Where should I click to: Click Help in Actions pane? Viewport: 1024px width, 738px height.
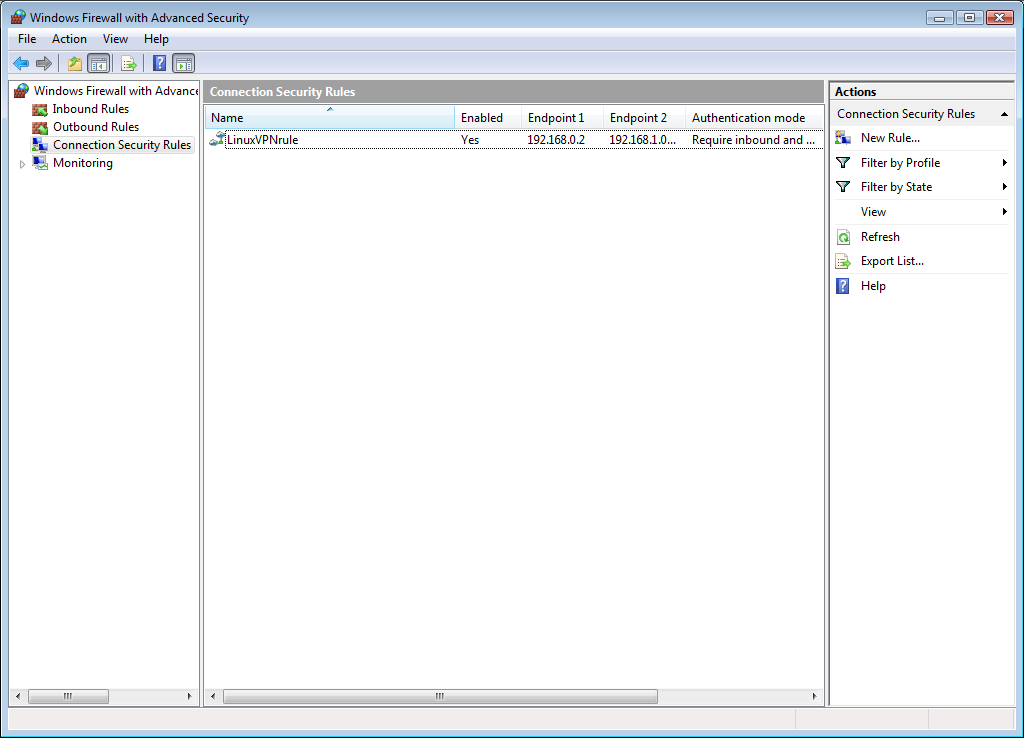[873, 285]
